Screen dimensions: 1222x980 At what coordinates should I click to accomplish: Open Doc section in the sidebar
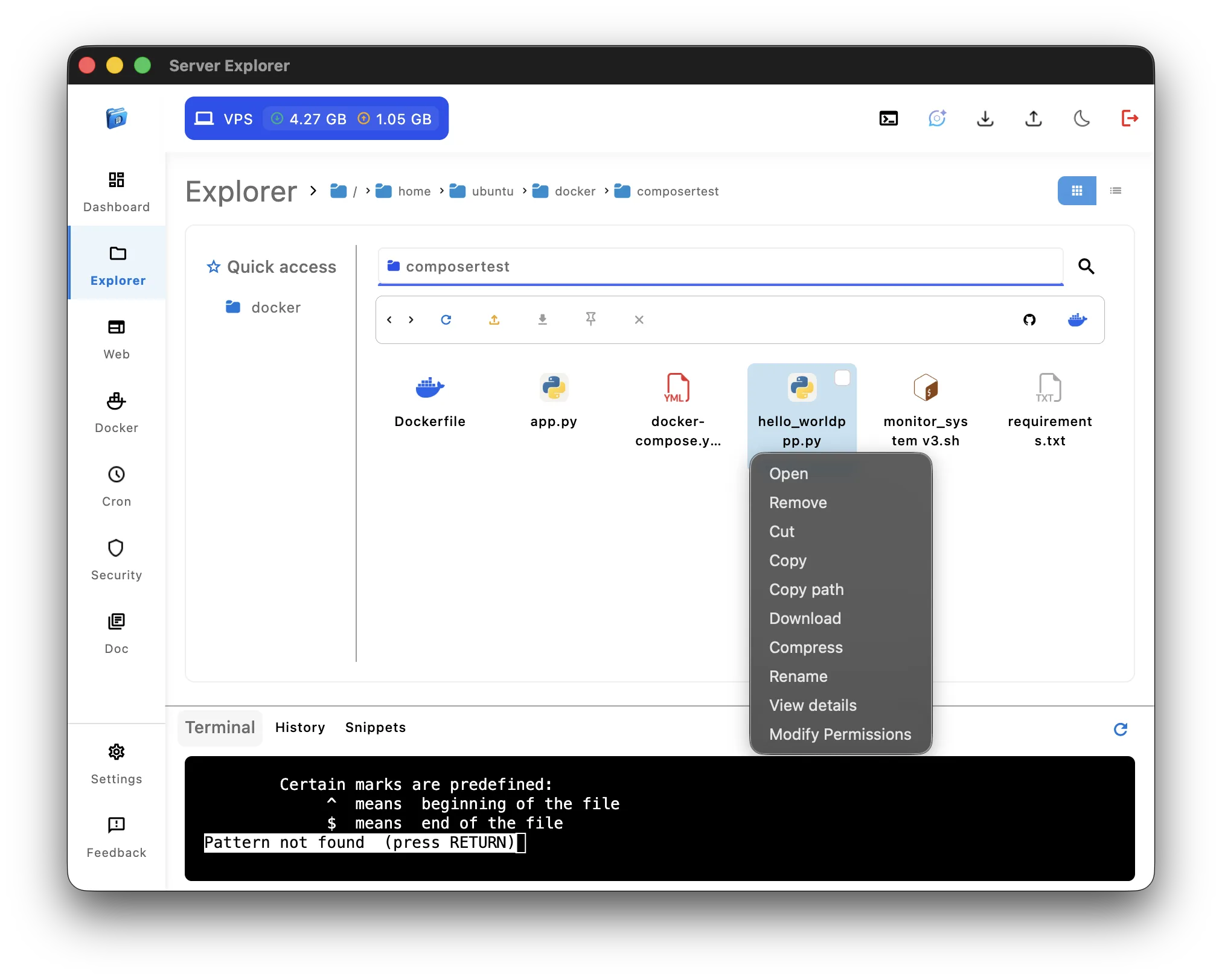coord(117,634)
